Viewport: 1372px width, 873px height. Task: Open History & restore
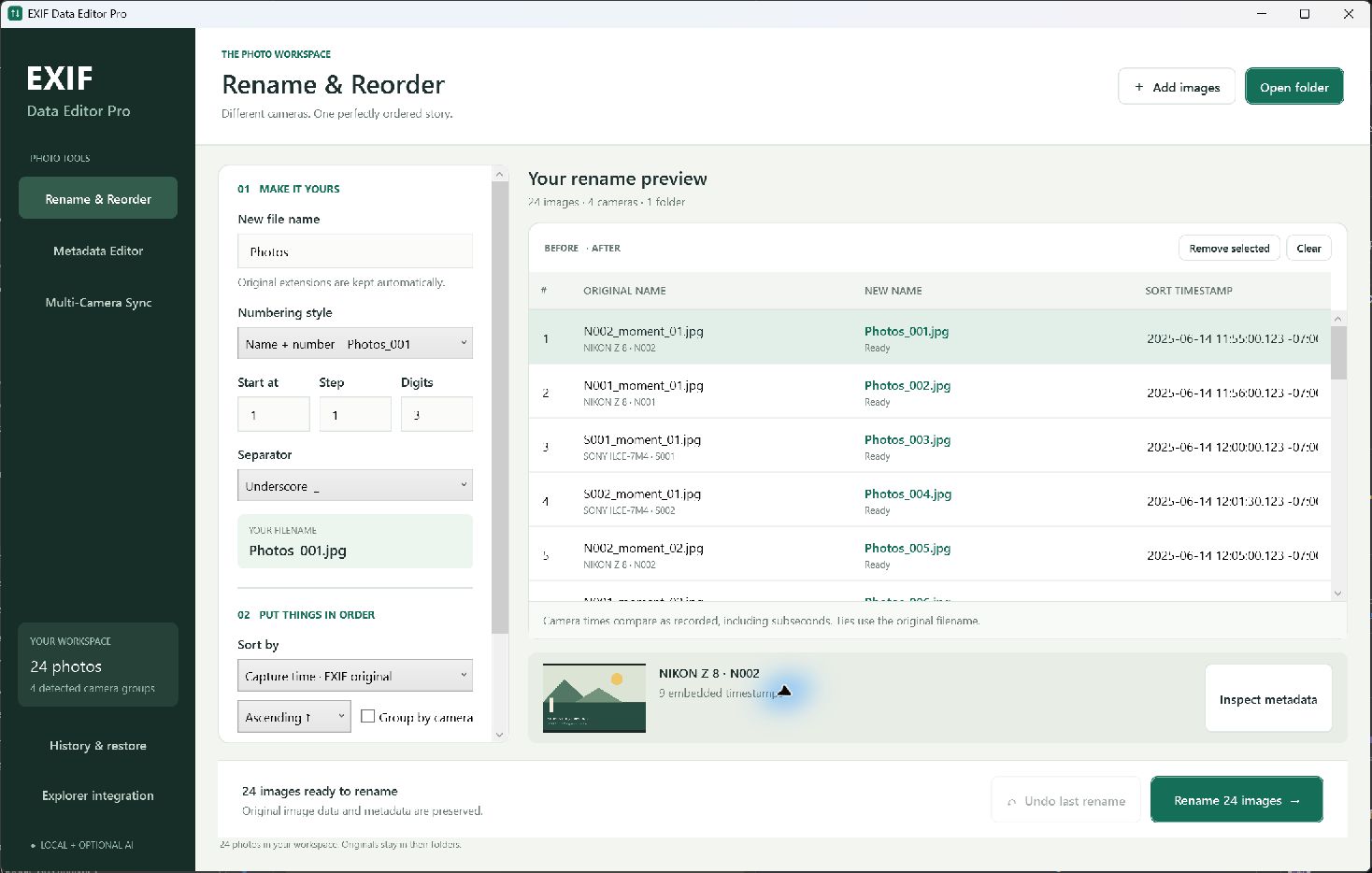pyautogui.click(x=98, y=745)
